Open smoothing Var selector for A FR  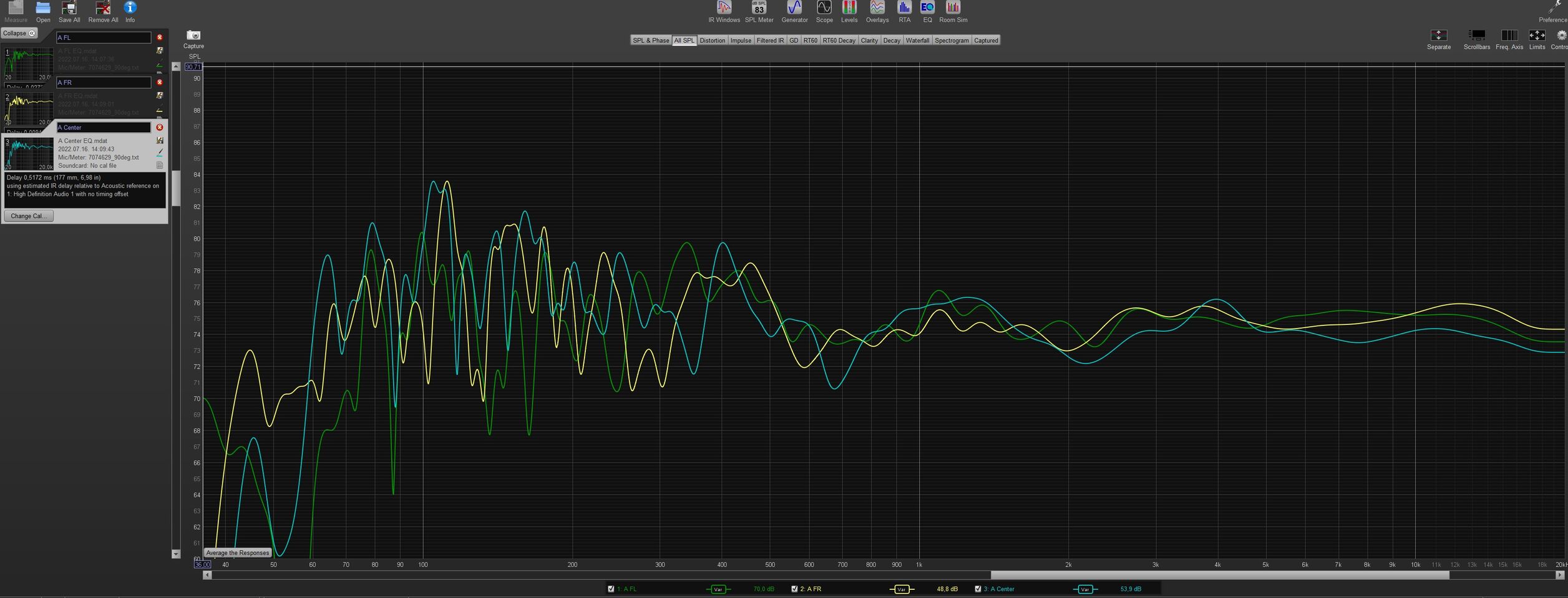[901, 589]
